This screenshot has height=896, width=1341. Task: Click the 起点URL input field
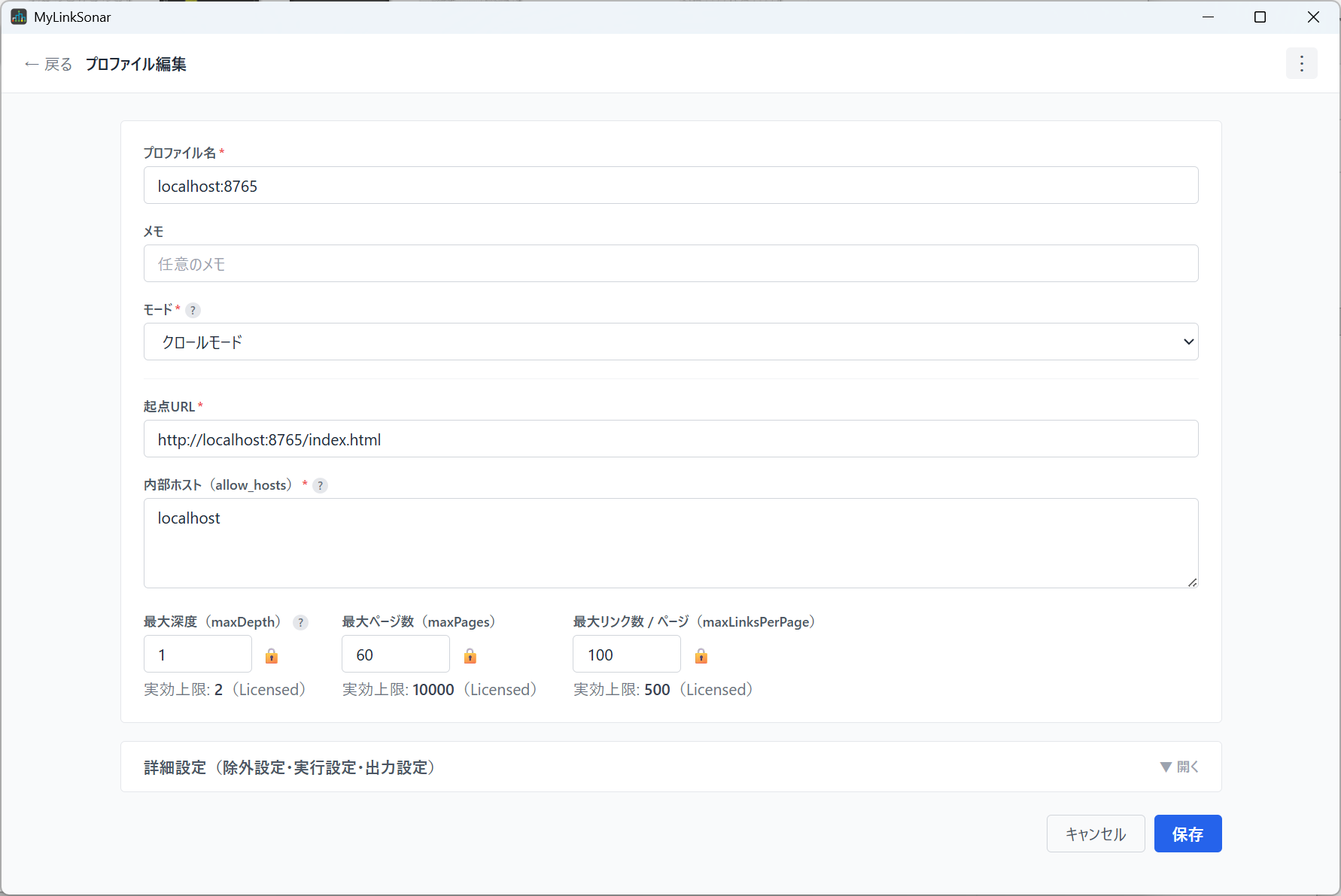670,439
